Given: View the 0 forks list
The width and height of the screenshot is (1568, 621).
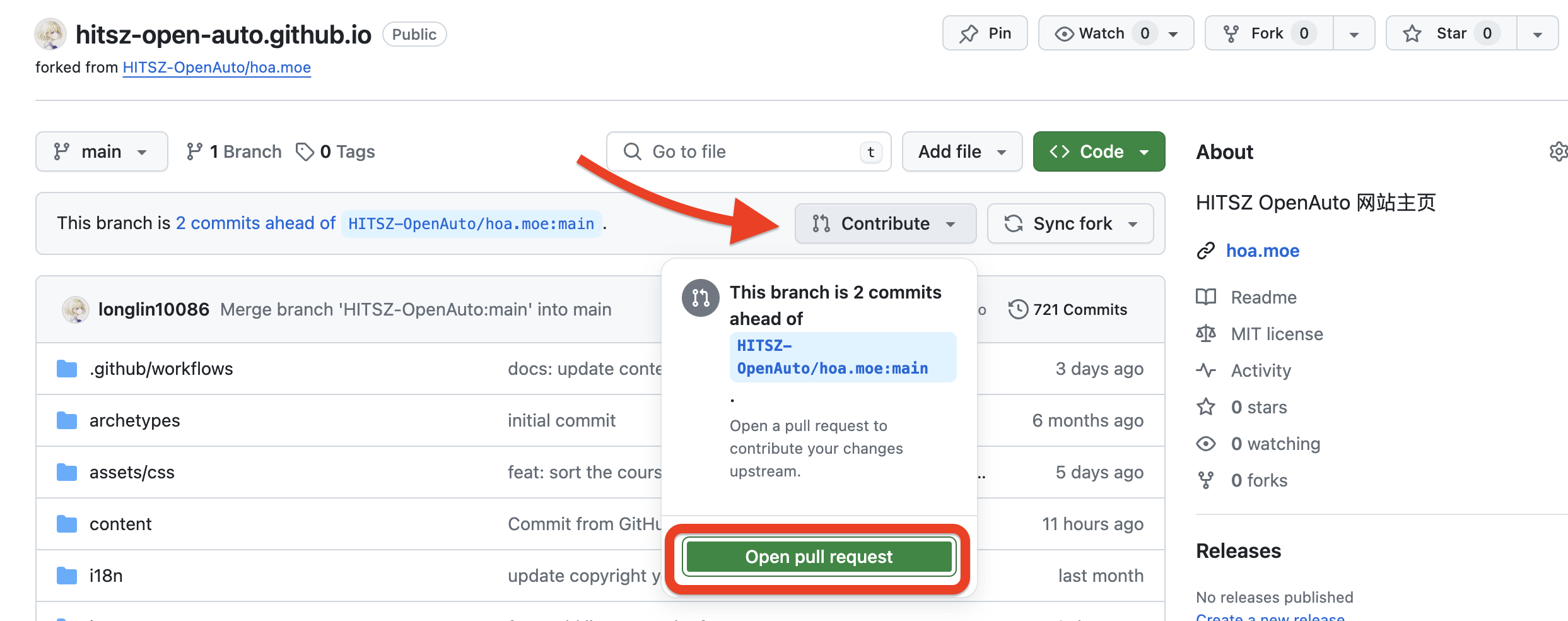Looking at the screenshot, I should point(1259,480).
